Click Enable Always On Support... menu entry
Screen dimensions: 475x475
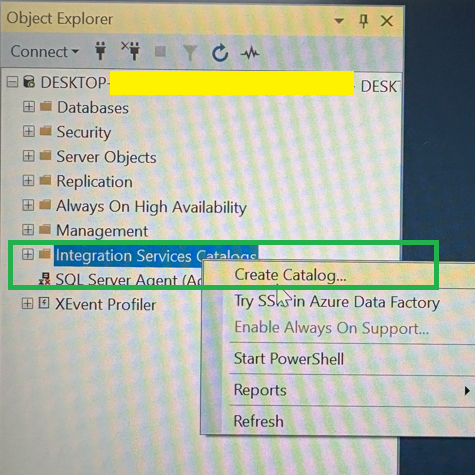tap(338, 328)
